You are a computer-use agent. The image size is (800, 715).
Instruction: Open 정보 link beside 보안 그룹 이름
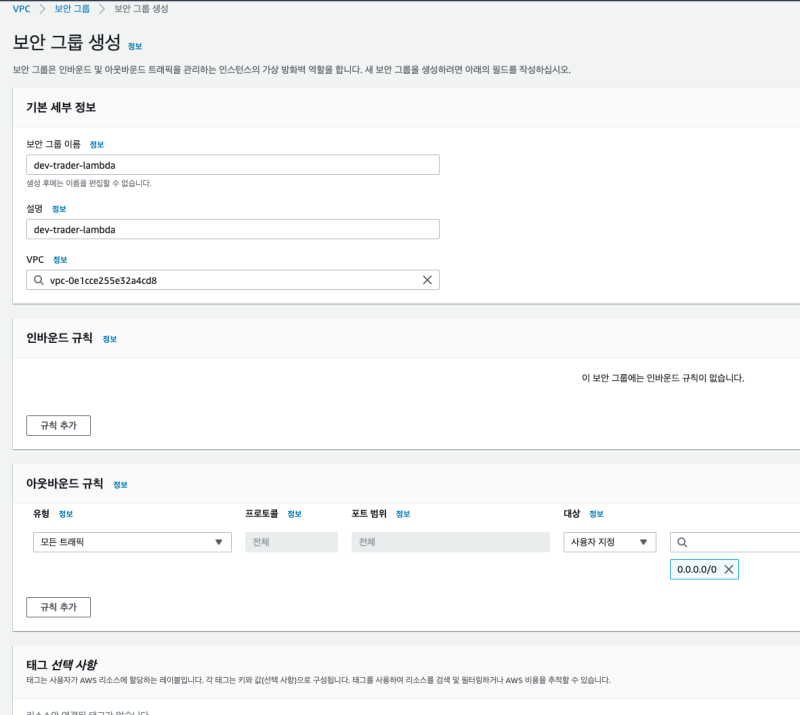tap(96, 145)
